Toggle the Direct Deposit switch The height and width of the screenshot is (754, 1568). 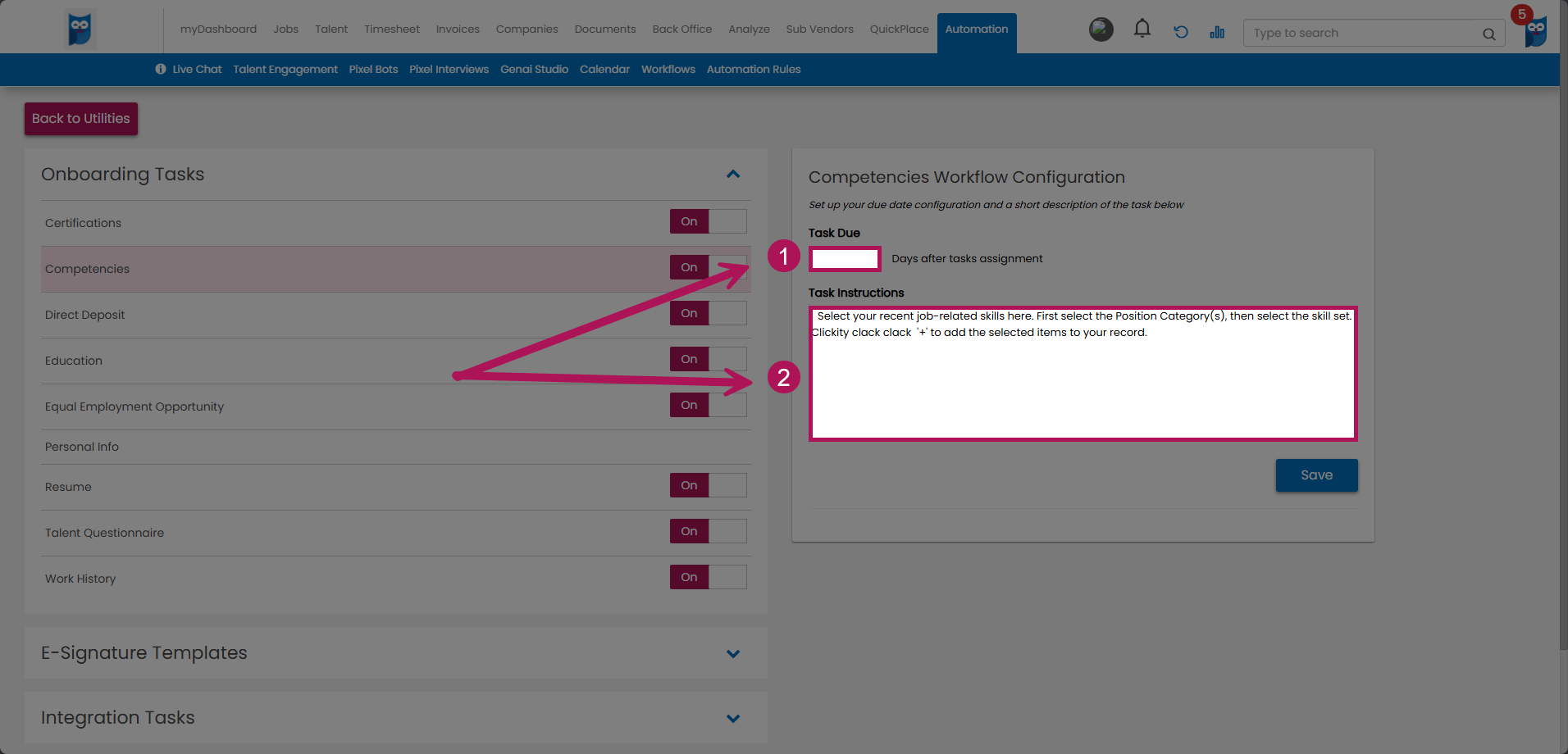(x=708, y=313)
